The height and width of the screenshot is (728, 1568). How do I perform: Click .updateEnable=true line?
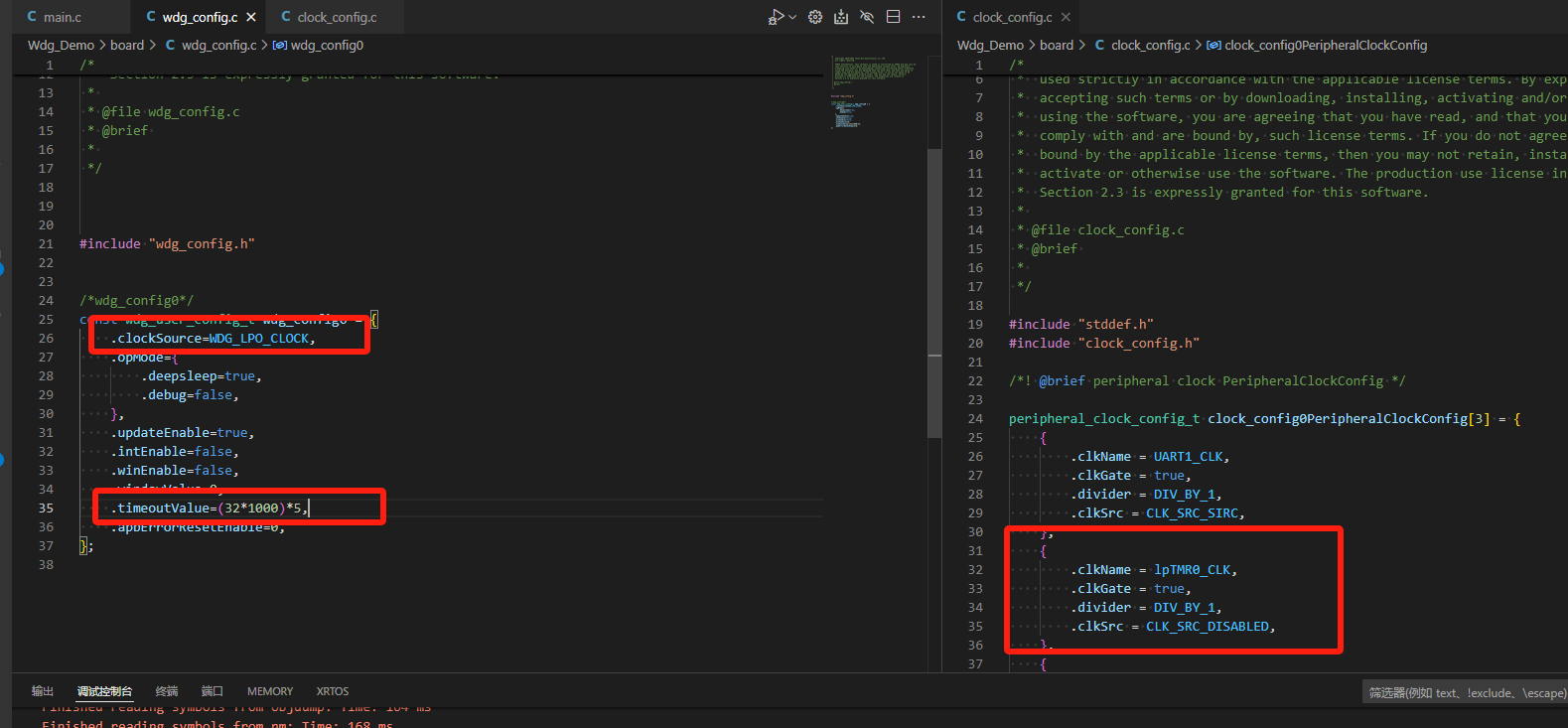tap(183, 432)
